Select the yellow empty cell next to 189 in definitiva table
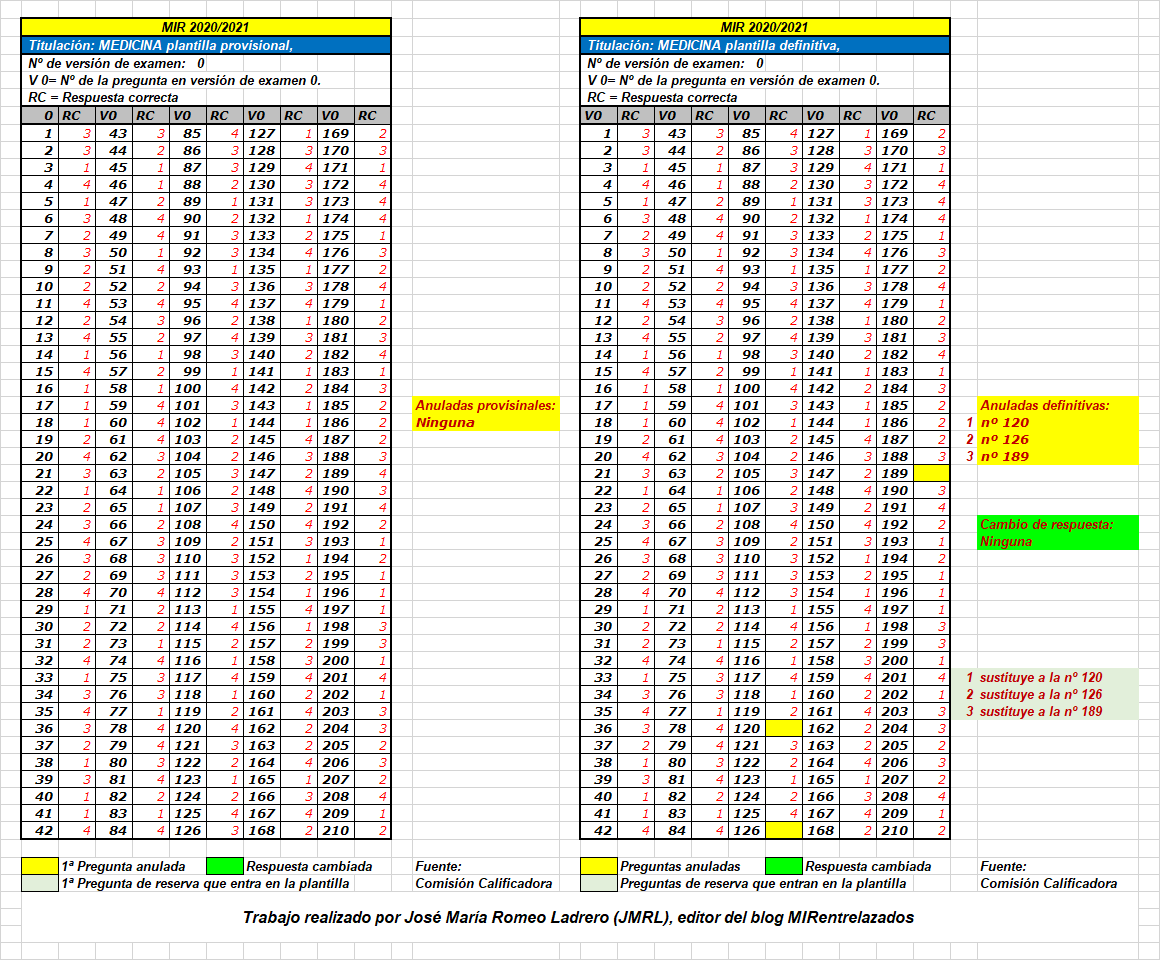1160x960 pixels. [x=931, y=473]
